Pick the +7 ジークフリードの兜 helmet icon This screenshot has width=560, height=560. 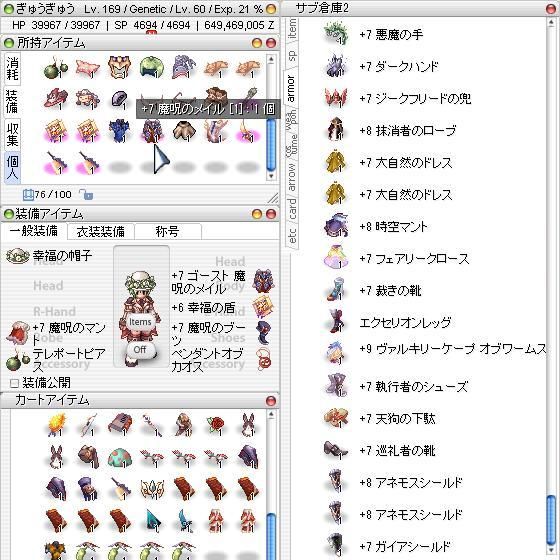[x=336, y=98]
